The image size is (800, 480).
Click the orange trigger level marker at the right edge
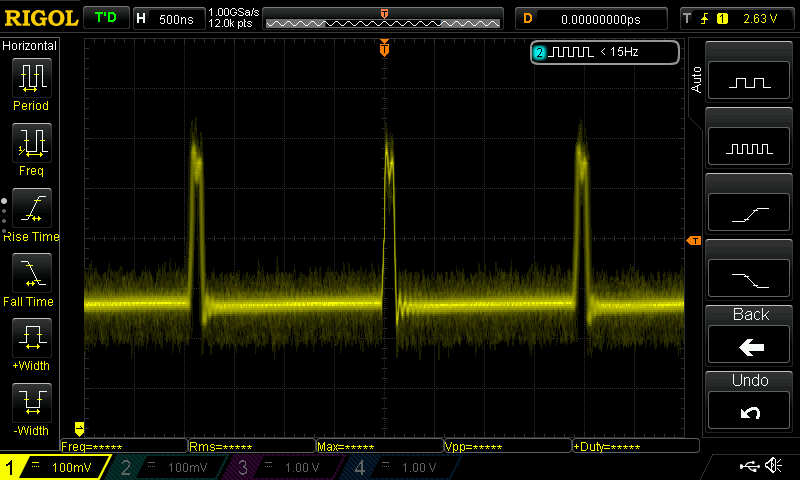pyautogui.click(x=694, y=240)
